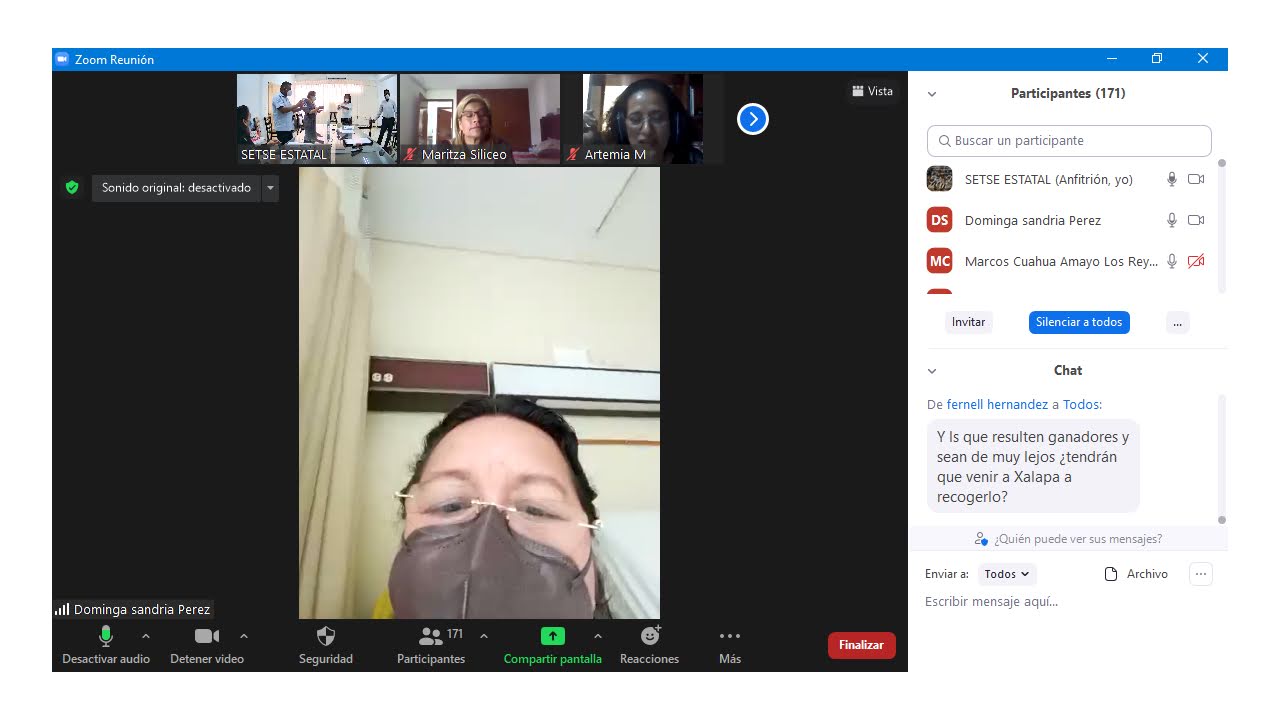Screen dimensions: 1280x720
Task: Click the DS avatar of Dominga
Action: [x=939, y=220]
